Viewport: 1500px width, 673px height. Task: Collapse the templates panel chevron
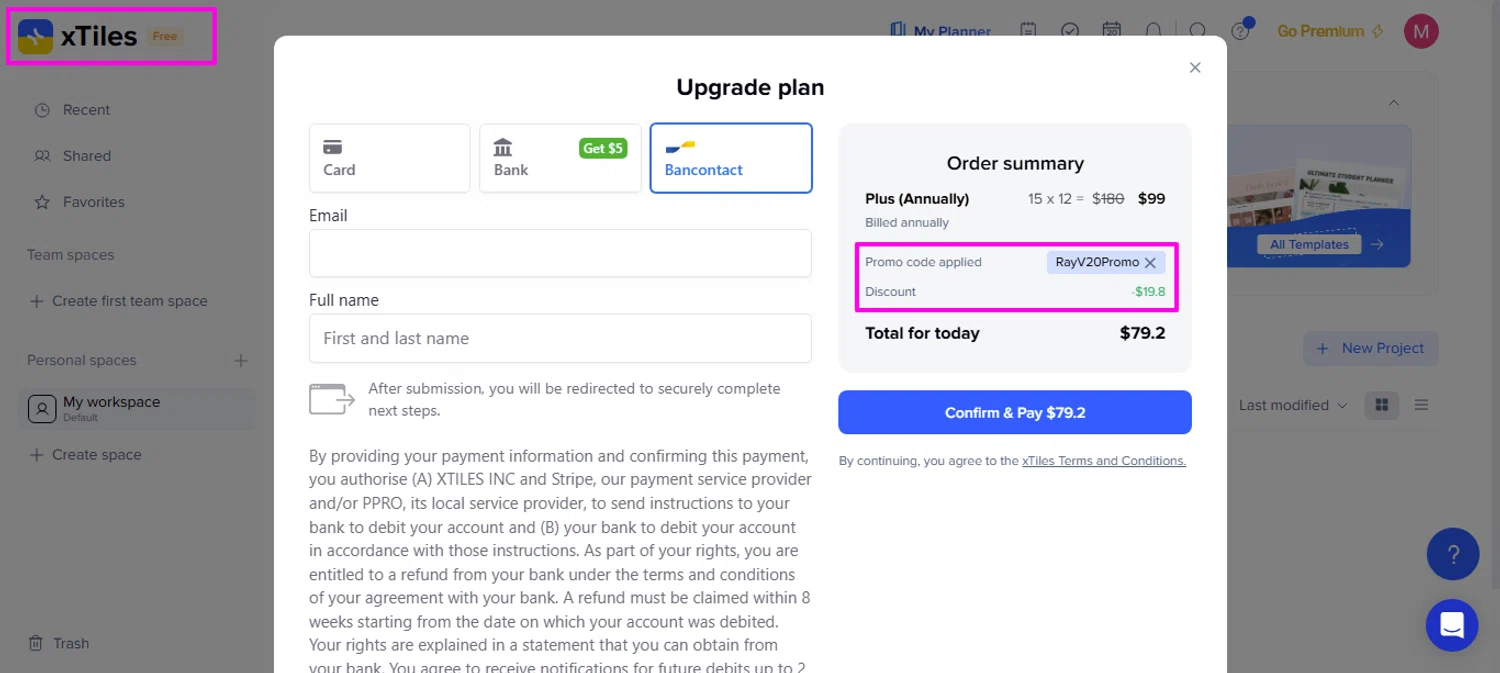click(x=1393, y=103)
